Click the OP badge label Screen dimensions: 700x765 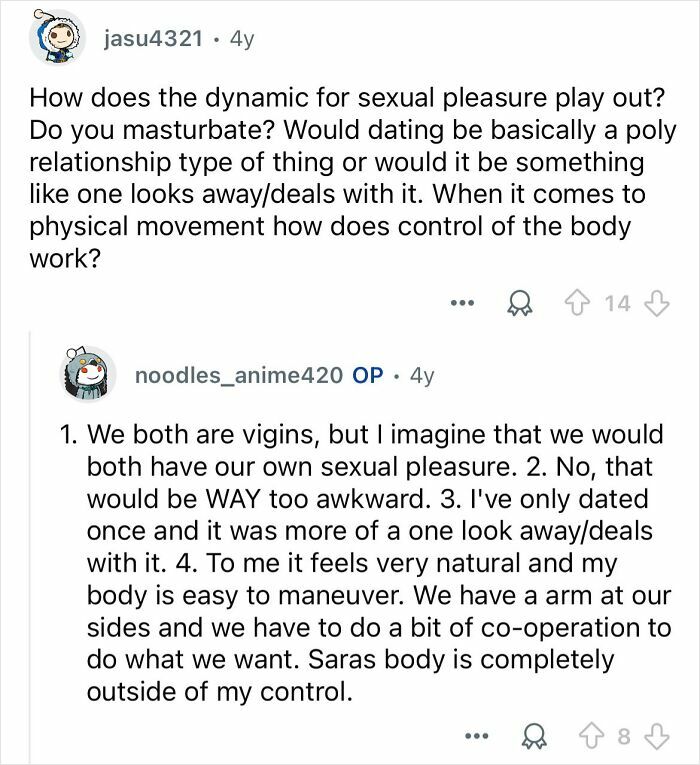click(x=368, y=375)
